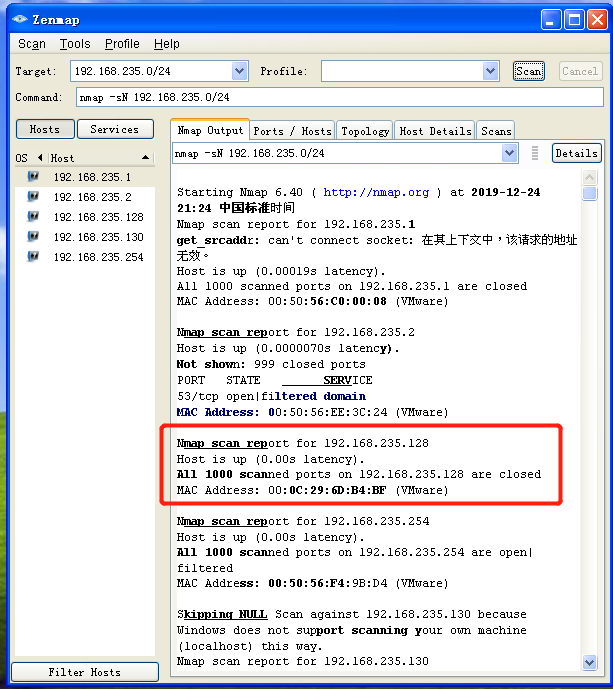
Task: Click the output scrollbar up arrow
Action: click(x=589, y=177)
